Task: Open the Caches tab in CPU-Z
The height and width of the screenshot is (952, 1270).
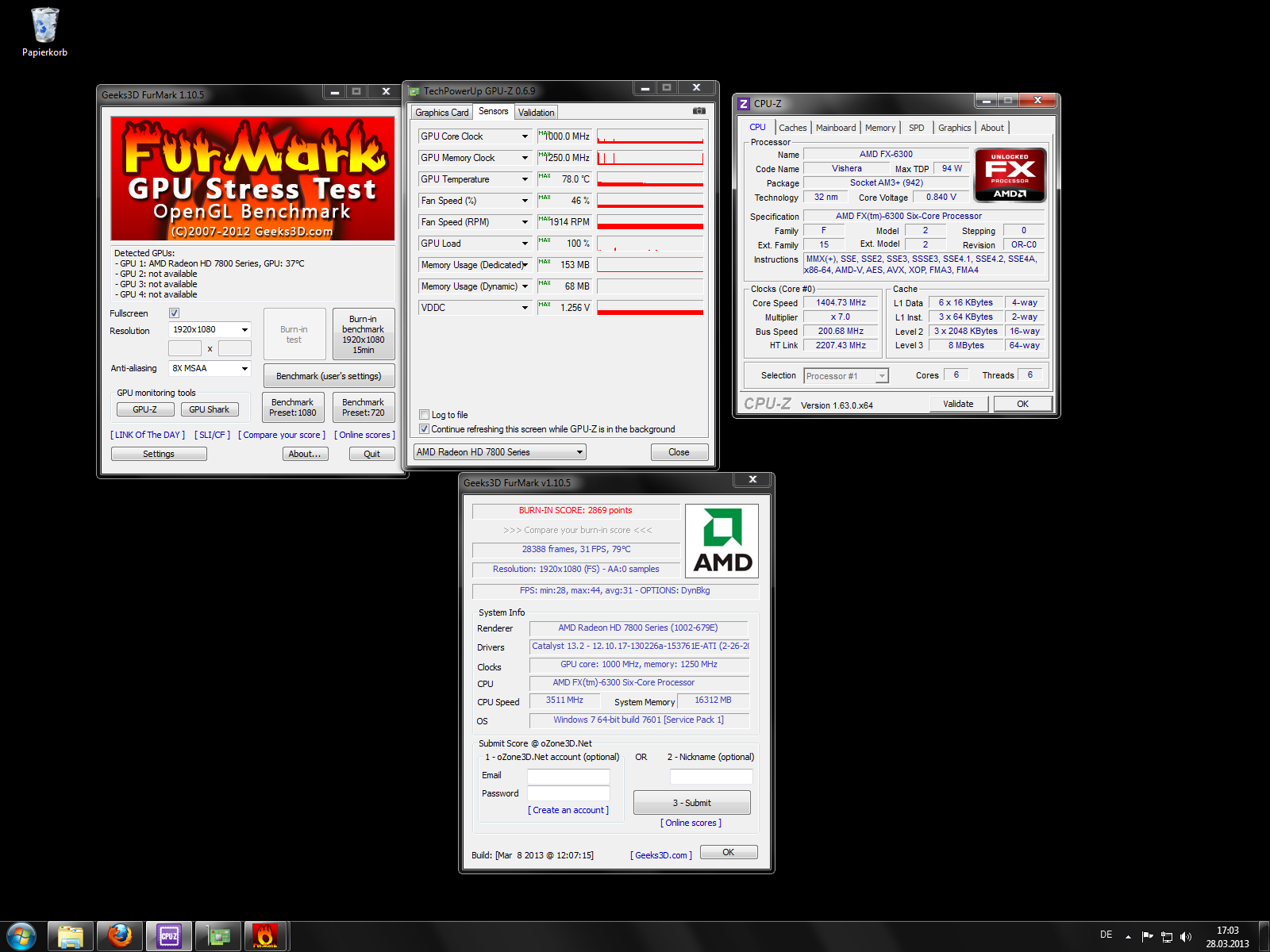Action: click(x=792, y=128)
